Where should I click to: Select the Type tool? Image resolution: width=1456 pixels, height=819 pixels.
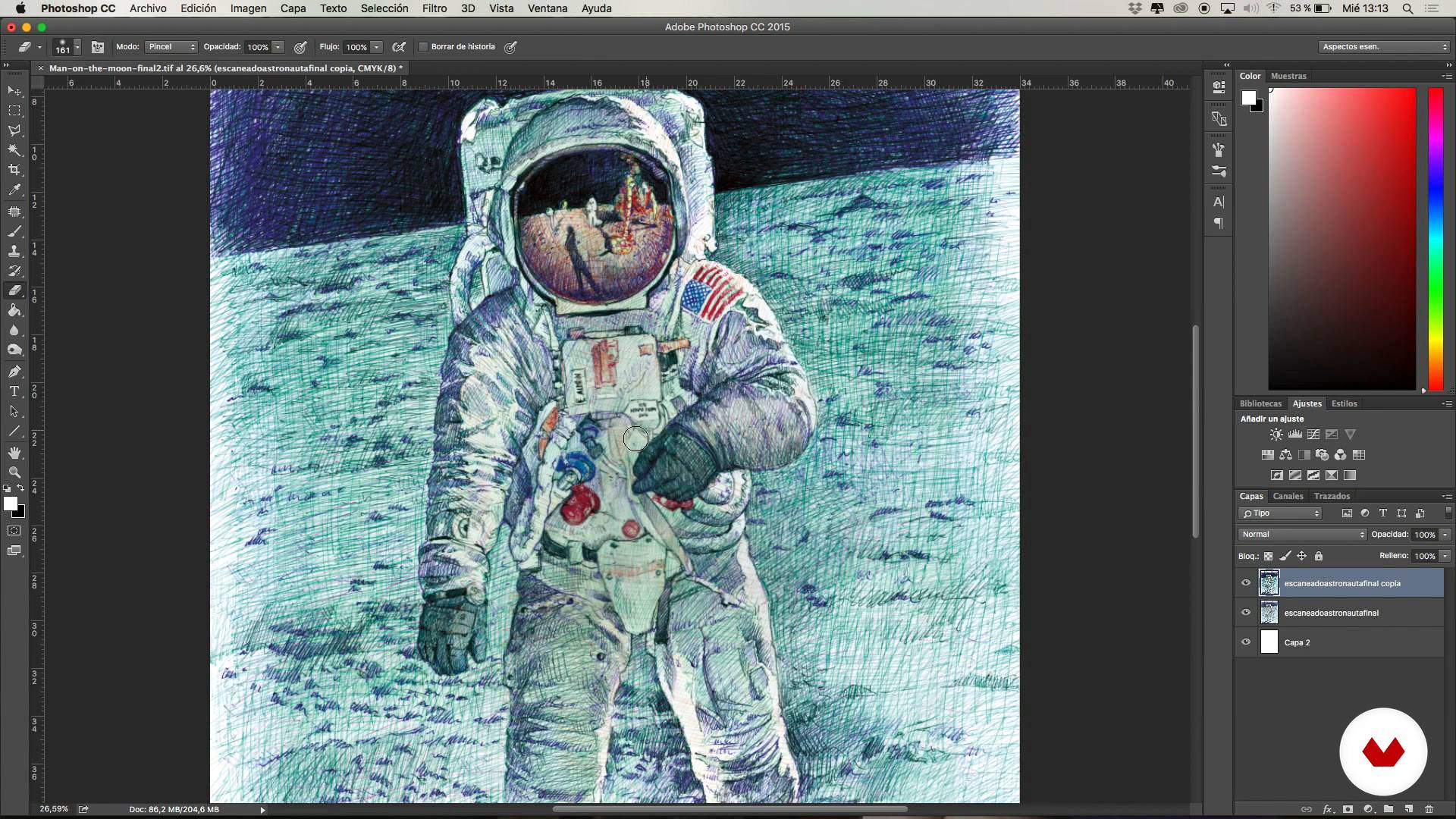(14, 391)
